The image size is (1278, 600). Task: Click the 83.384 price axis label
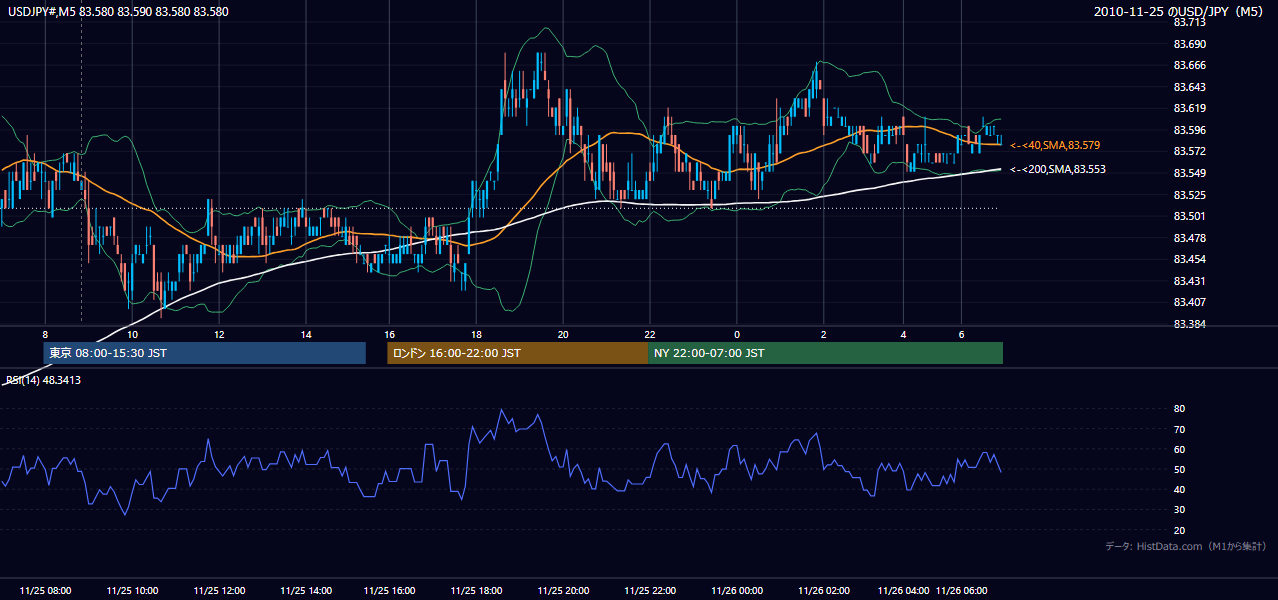pos(1189,324)
